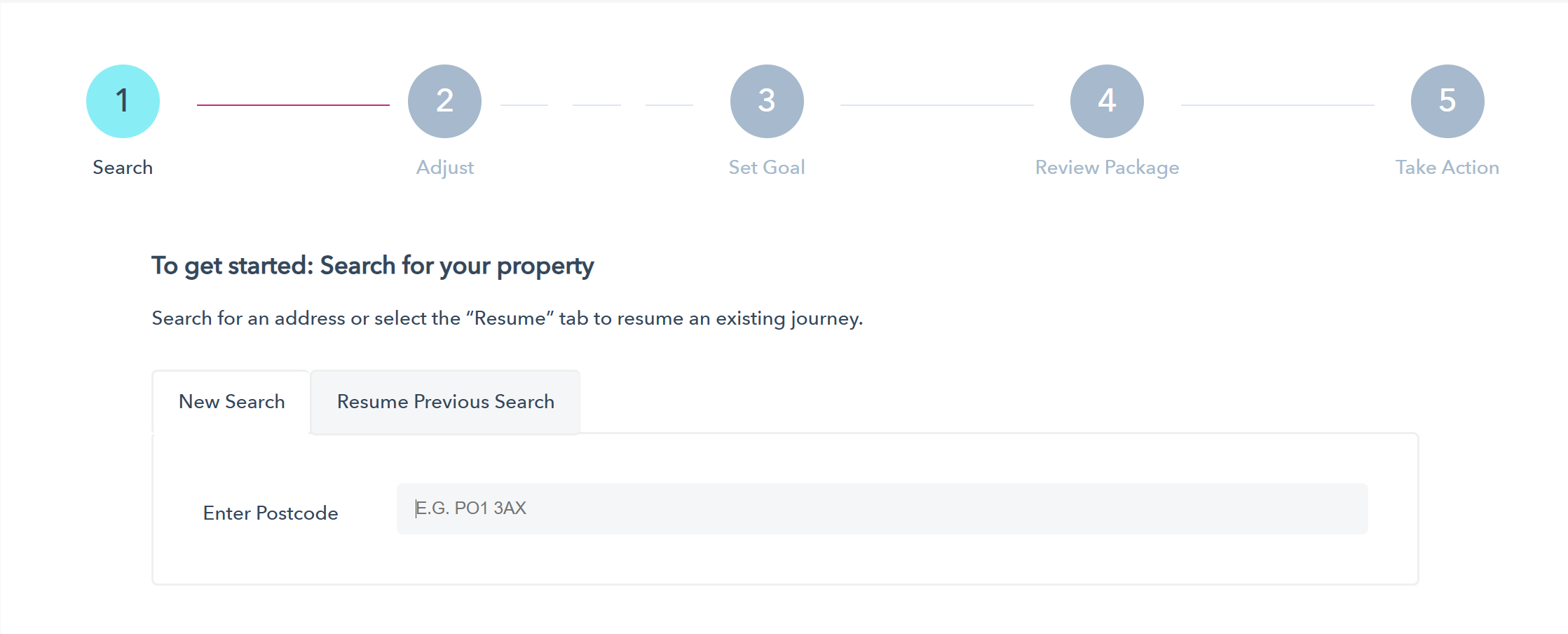Click the Take Action step label
The image size is (1568, 634).
(1447, 168)
